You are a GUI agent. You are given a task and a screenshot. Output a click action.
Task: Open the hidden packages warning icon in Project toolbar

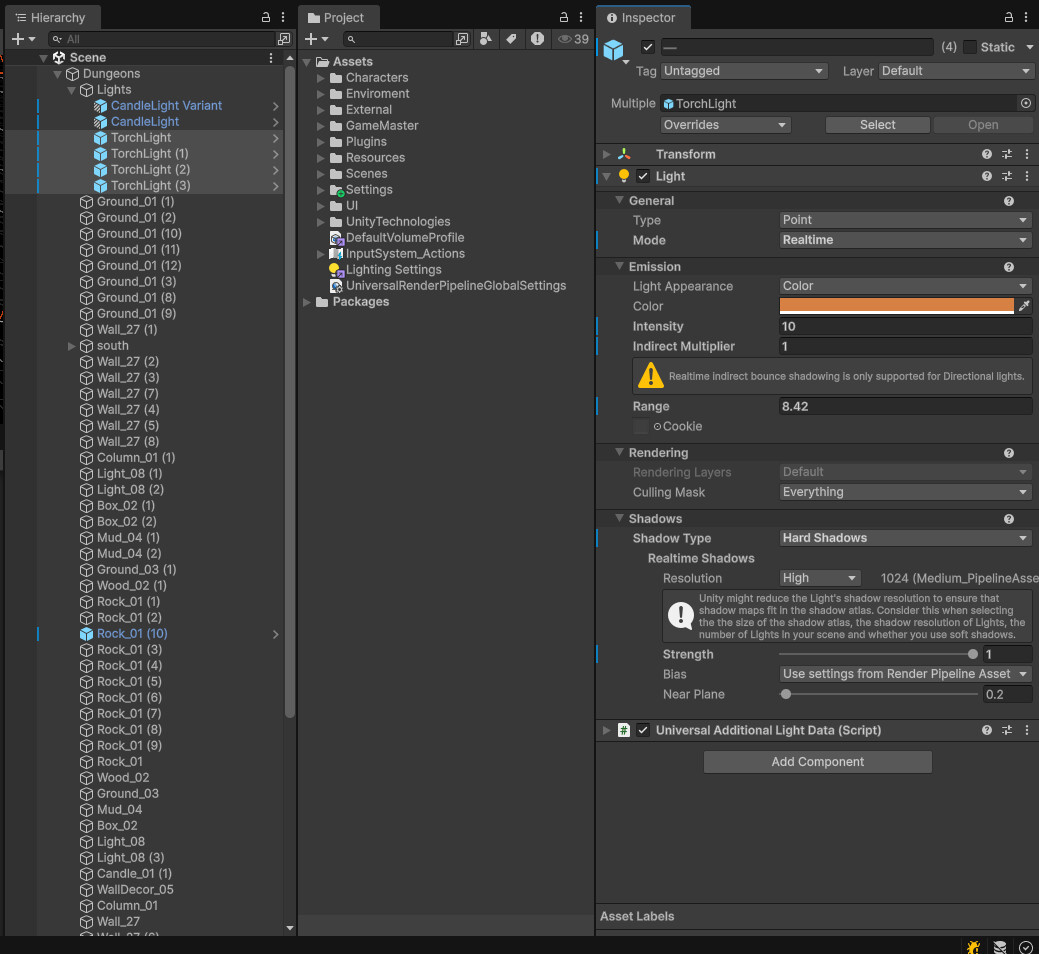tap(537, 39)
